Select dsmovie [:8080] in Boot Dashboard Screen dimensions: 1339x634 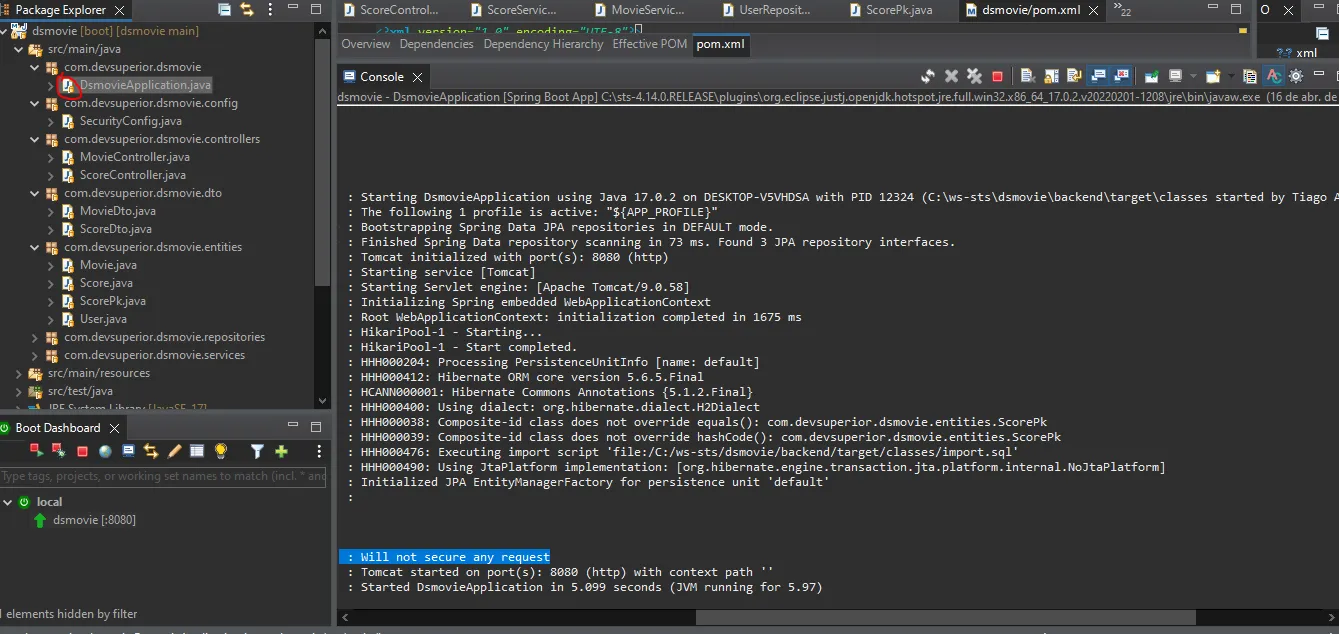pos(94,520)
